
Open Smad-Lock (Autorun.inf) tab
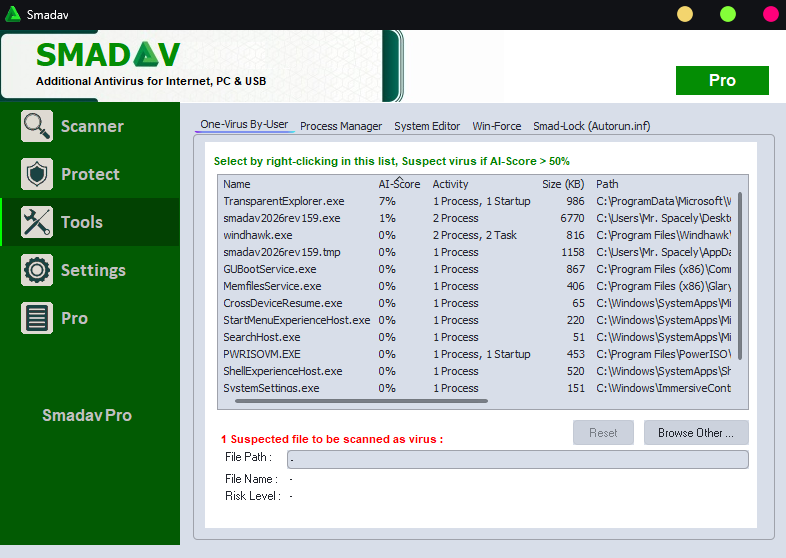pos(592,126)
